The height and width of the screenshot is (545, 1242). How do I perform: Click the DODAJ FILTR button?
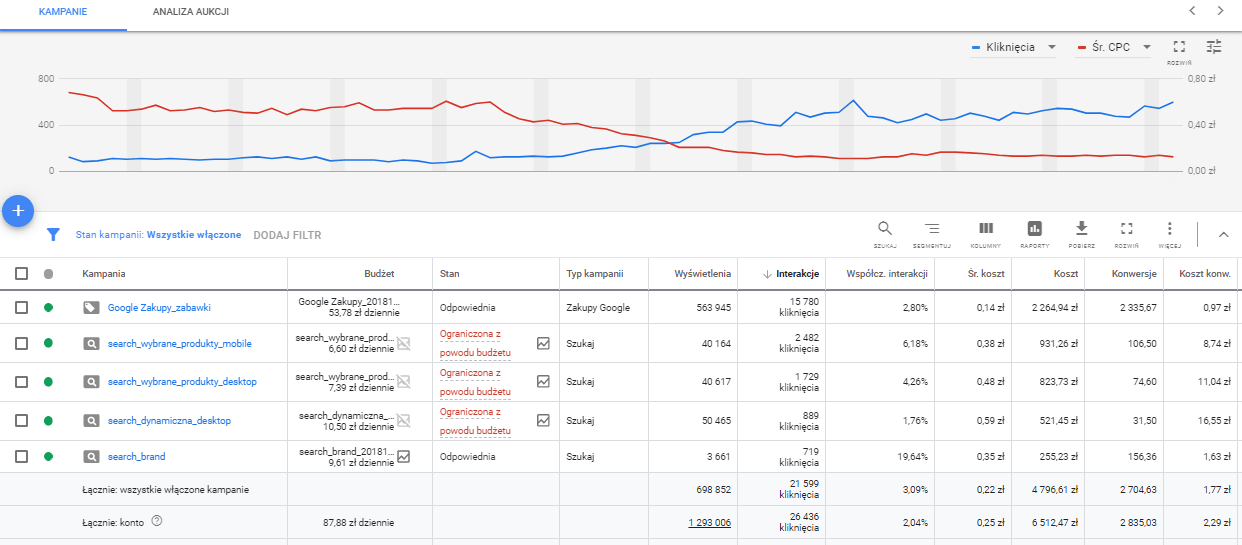(287, 235)
